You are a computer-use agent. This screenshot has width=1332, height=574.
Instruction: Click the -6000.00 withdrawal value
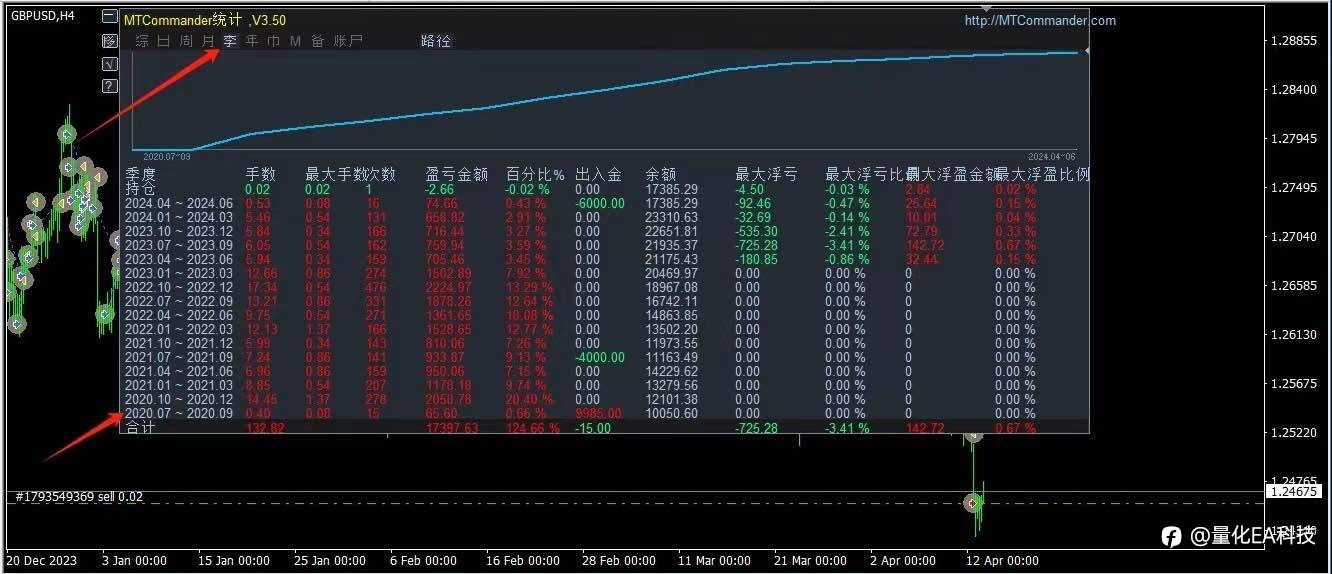click(x=600, y=203)
